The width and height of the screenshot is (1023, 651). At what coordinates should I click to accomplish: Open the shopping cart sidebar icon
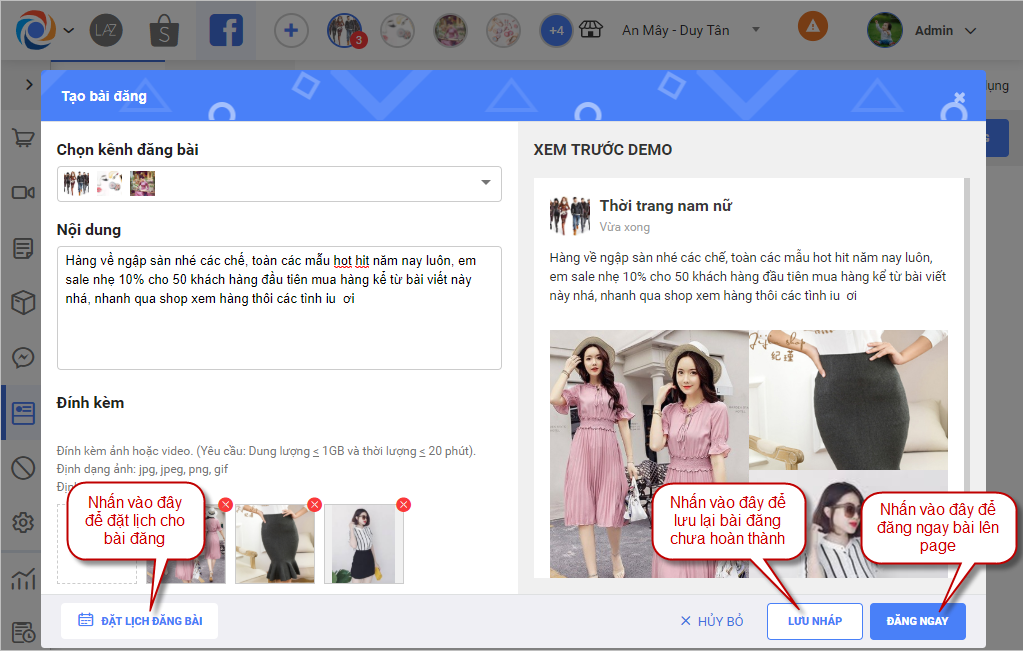tap(22, 138)
